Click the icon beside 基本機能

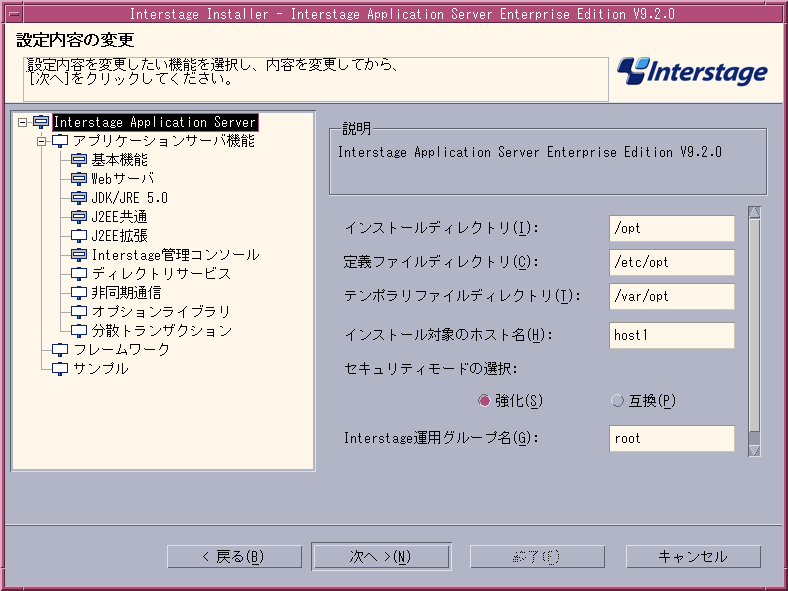pyautogui.click(x=79, y=160)
